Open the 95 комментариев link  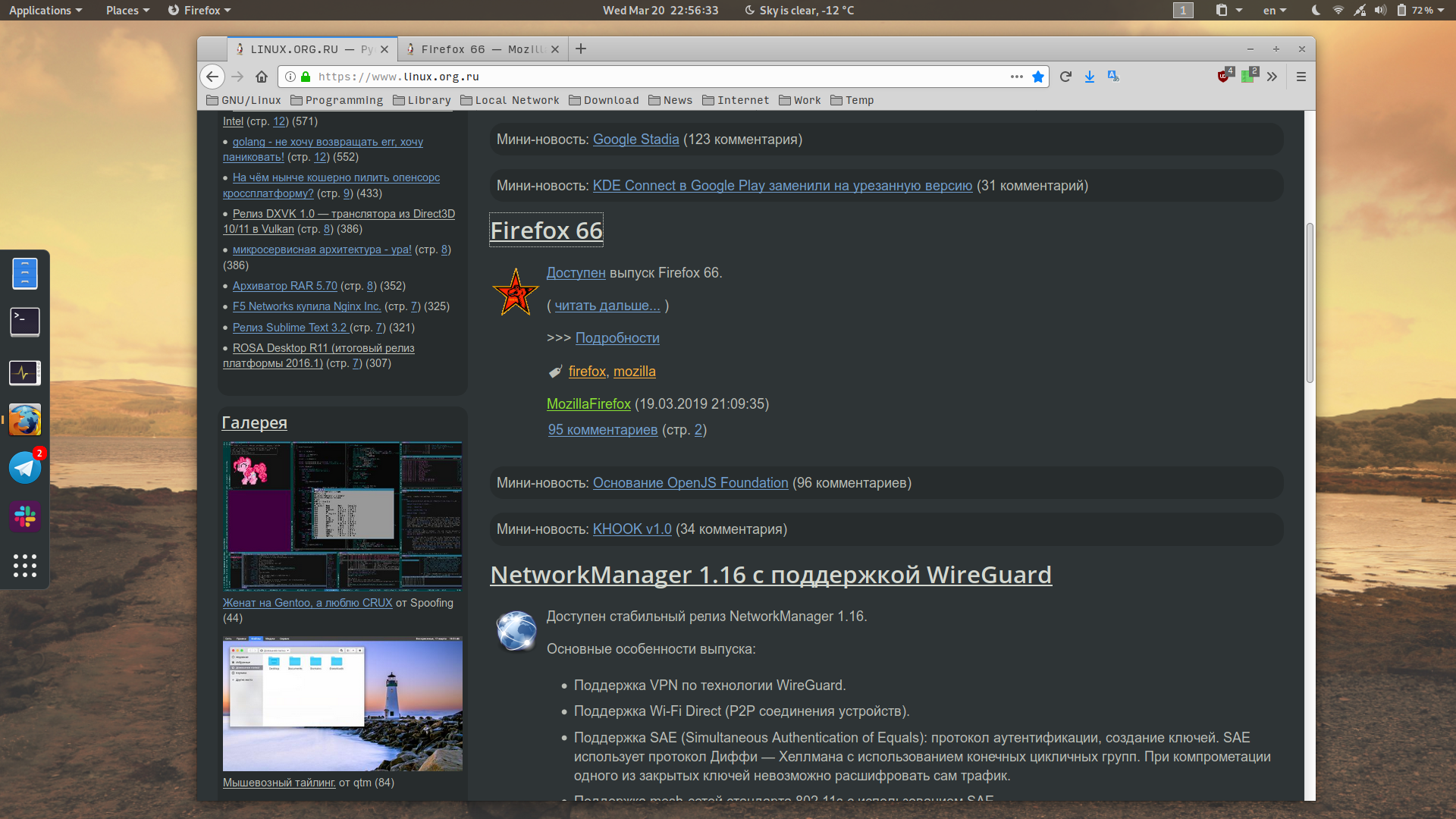click(x=603, y=430)
